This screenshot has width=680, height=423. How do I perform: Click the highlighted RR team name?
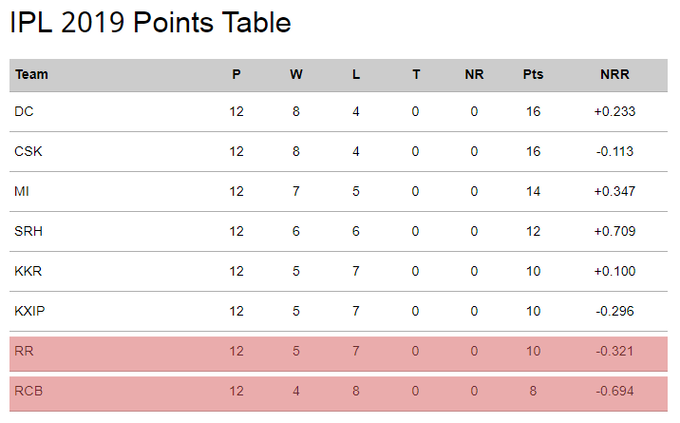coord(24,351)
